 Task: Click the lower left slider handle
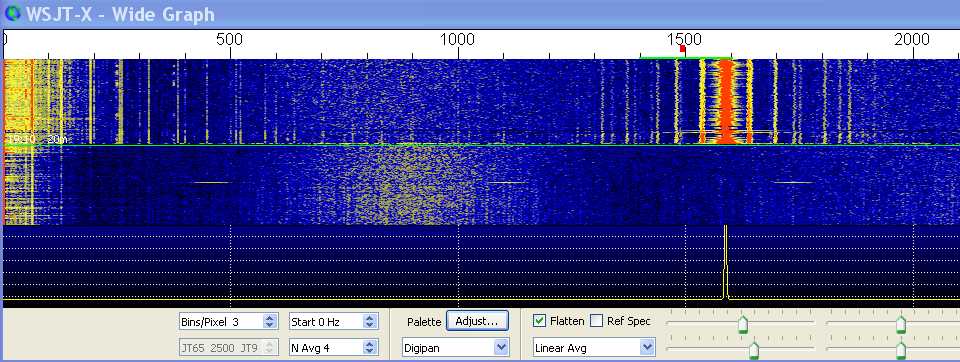754,350
